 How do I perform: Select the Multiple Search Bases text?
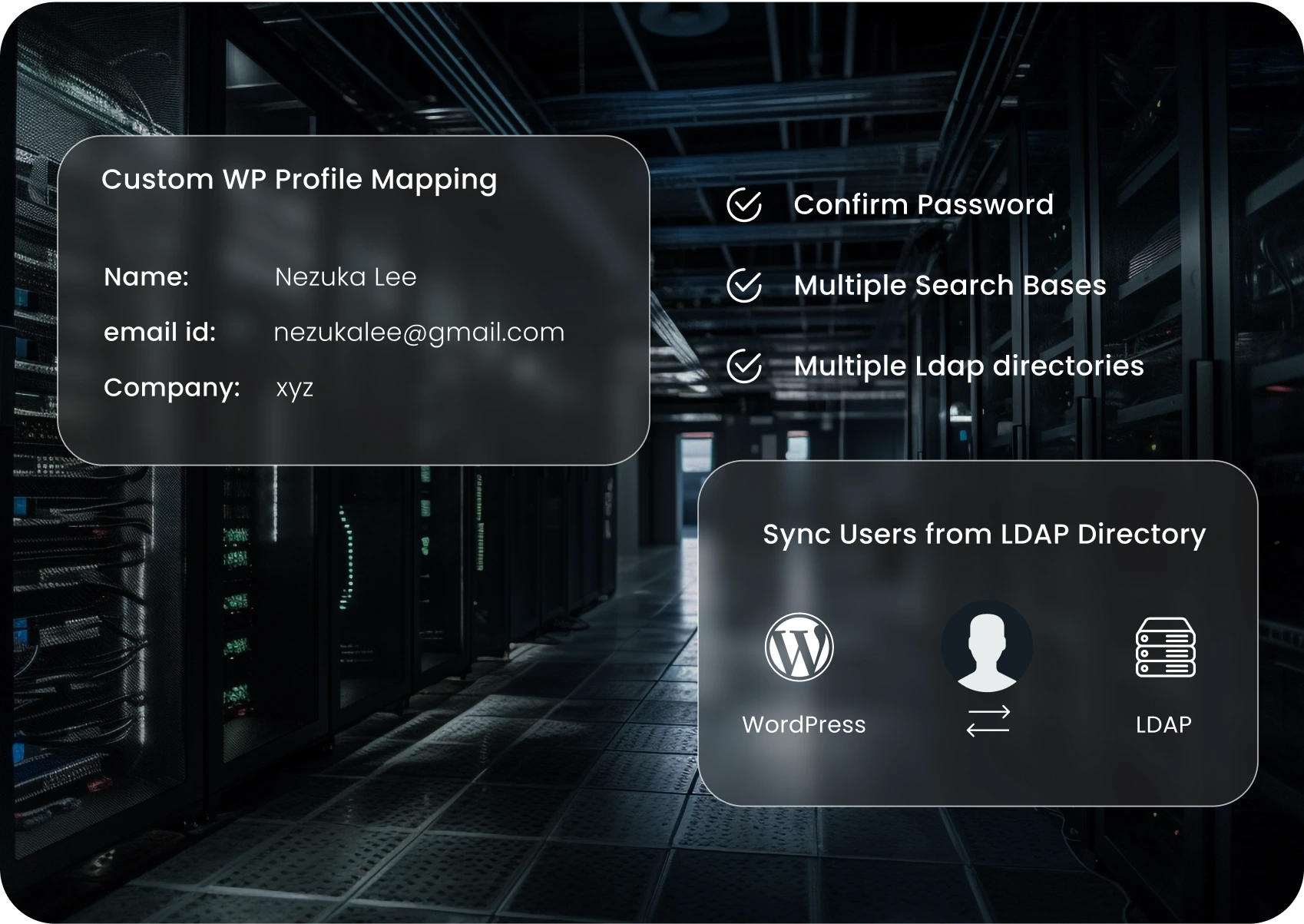950,286
